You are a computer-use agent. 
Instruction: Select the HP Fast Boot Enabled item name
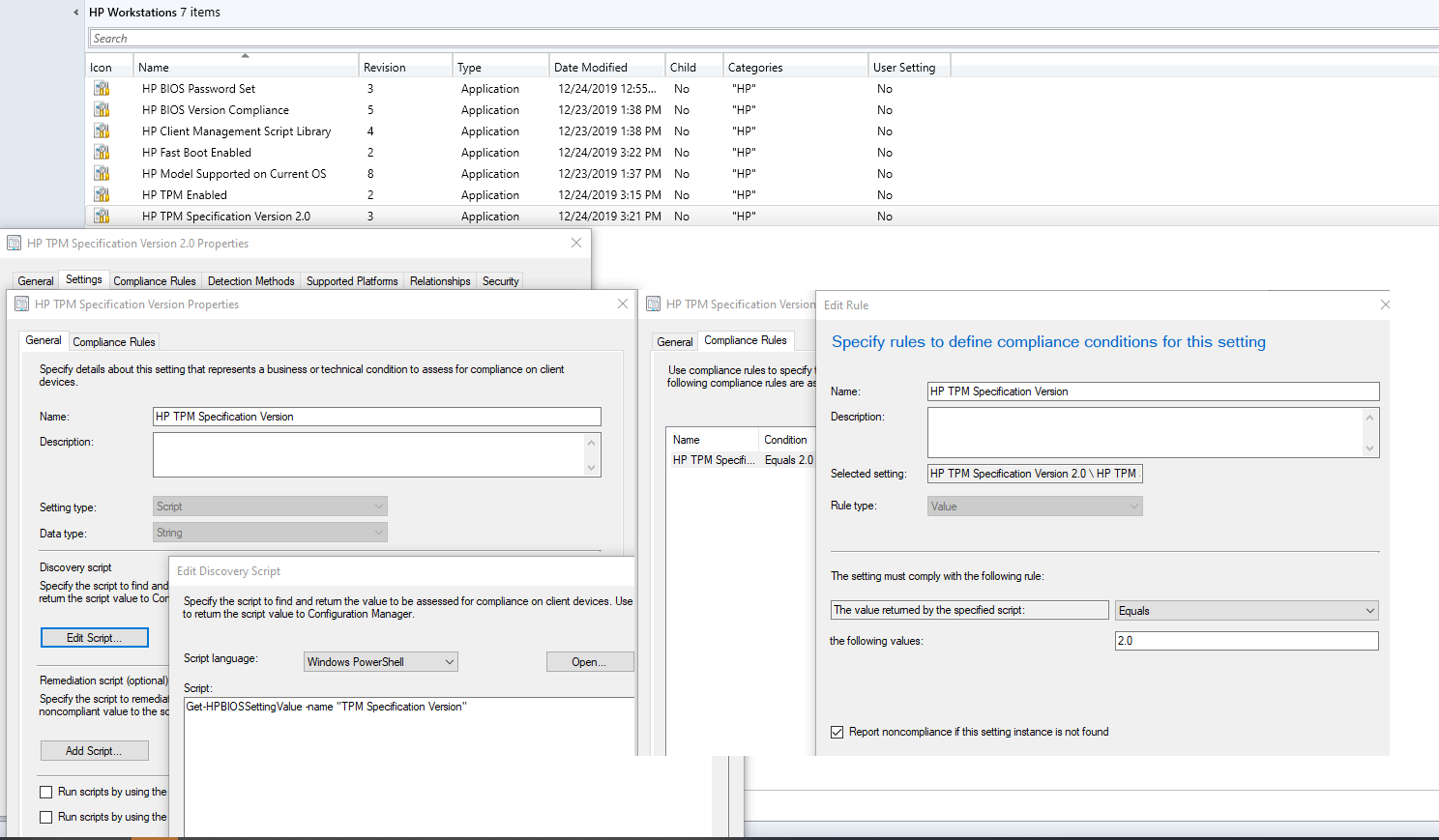(x=196, y=152)
